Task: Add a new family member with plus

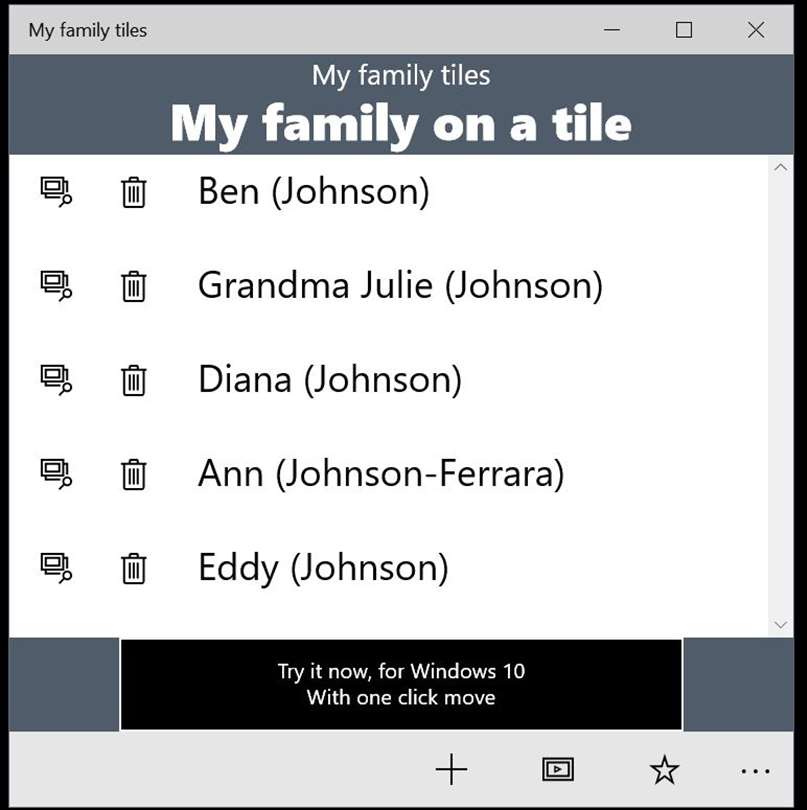Action: [x=451, y=769]
